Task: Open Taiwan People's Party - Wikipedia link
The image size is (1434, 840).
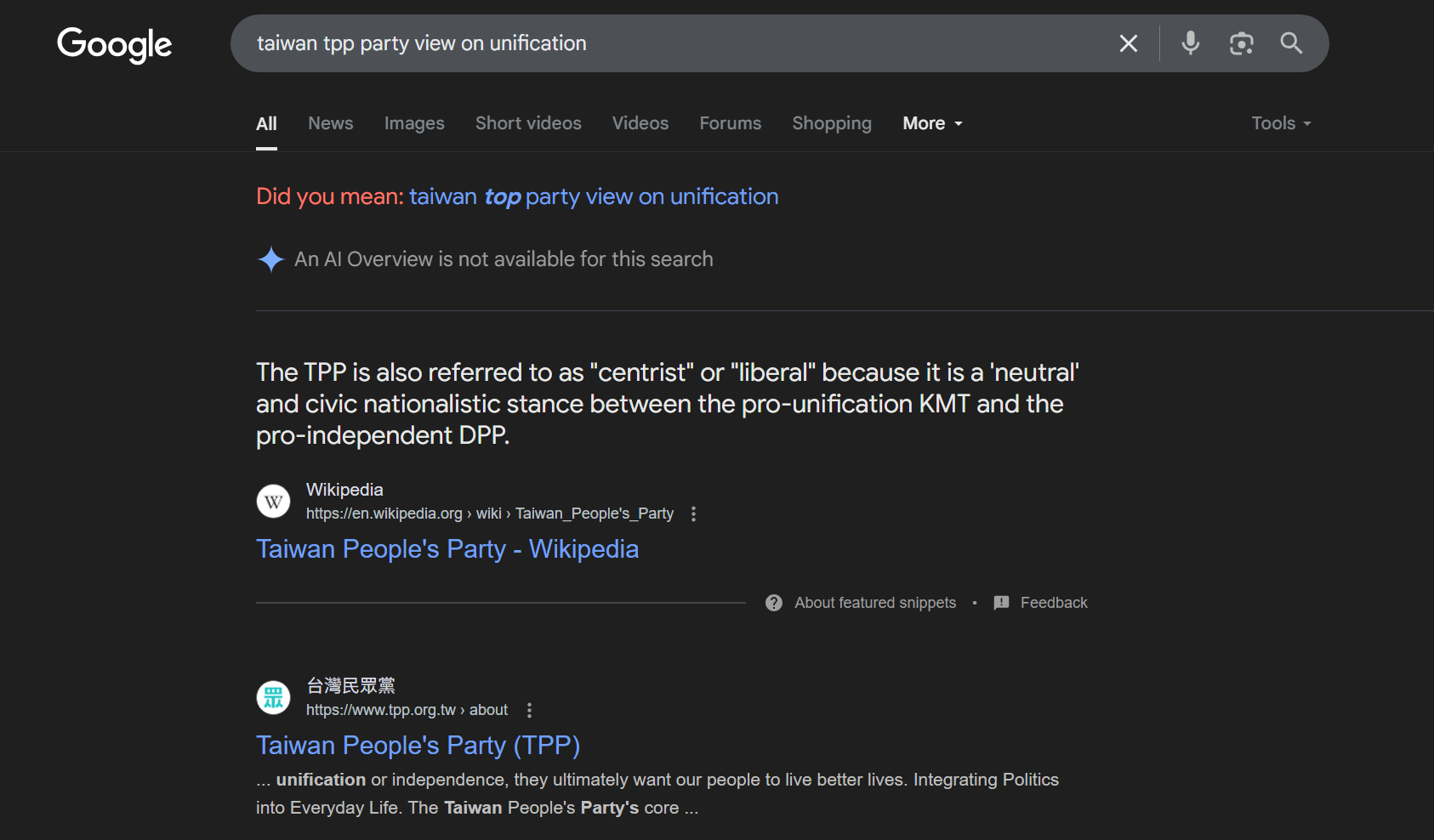Action: 447,549
